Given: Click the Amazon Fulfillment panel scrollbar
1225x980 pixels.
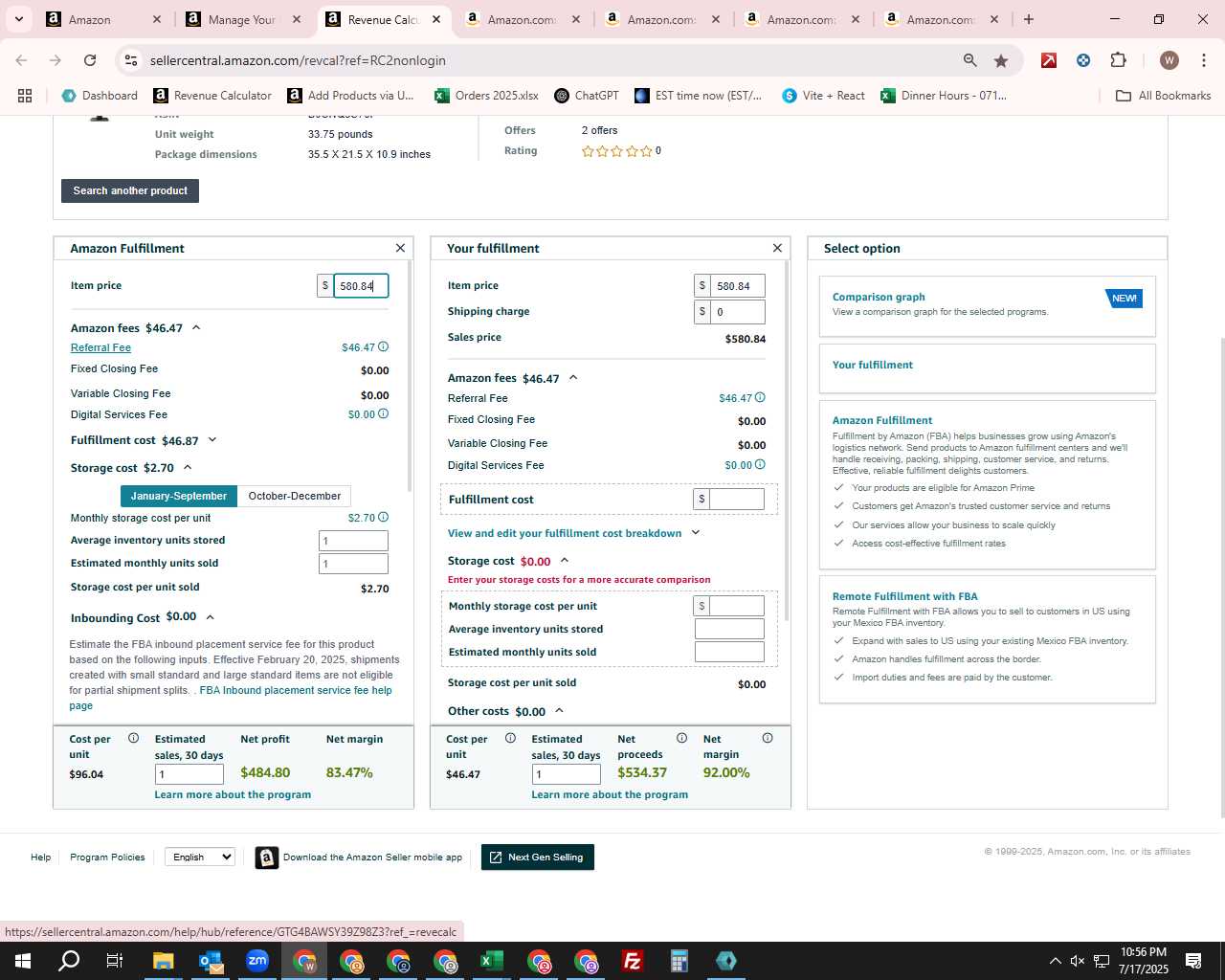Looking at the screenshot, I should click(410, 375).
